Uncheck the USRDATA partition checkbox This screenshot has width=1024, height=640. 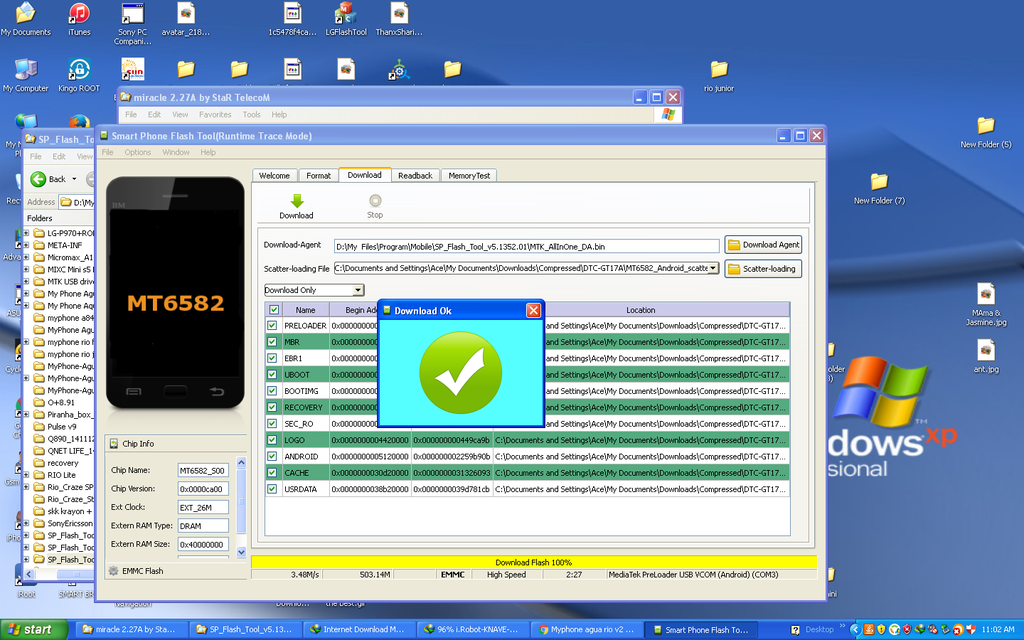[x=272, y=488]
